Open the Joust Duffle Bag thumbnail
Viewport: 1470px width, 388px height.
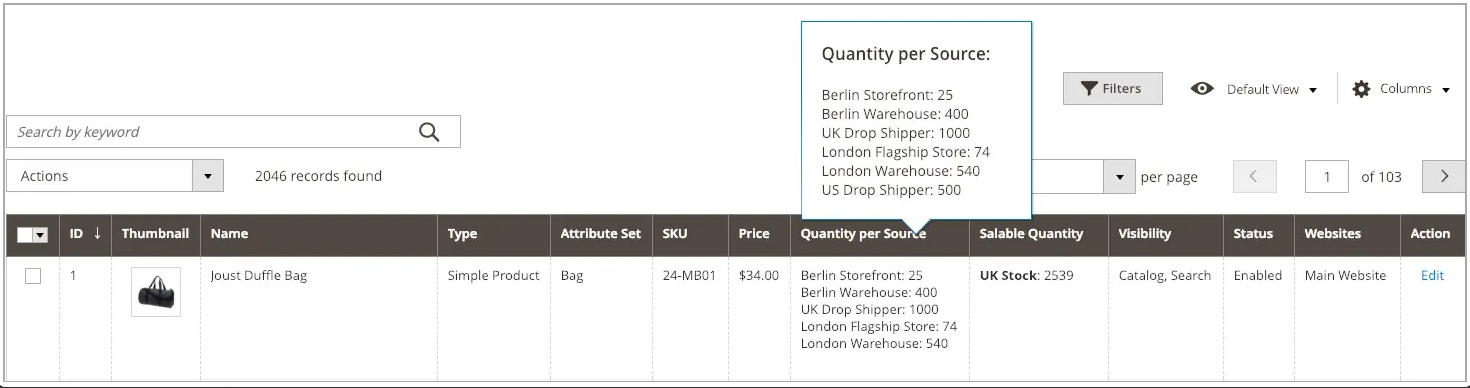pyautogui.click(x=156, y=292)
